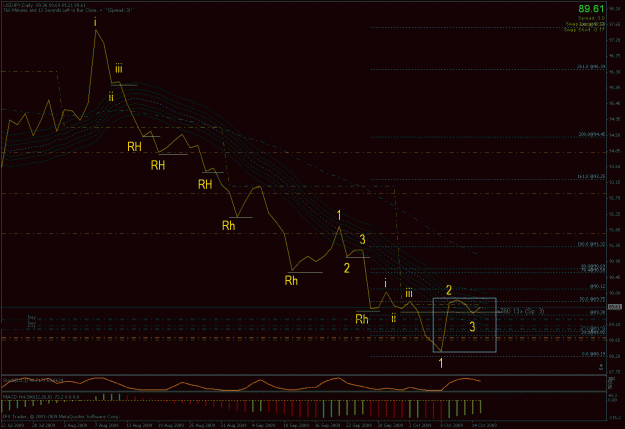This screenshot has width=625, height=429.
Task: Click the green 89.61 price readout
Action: coord(592,8)
